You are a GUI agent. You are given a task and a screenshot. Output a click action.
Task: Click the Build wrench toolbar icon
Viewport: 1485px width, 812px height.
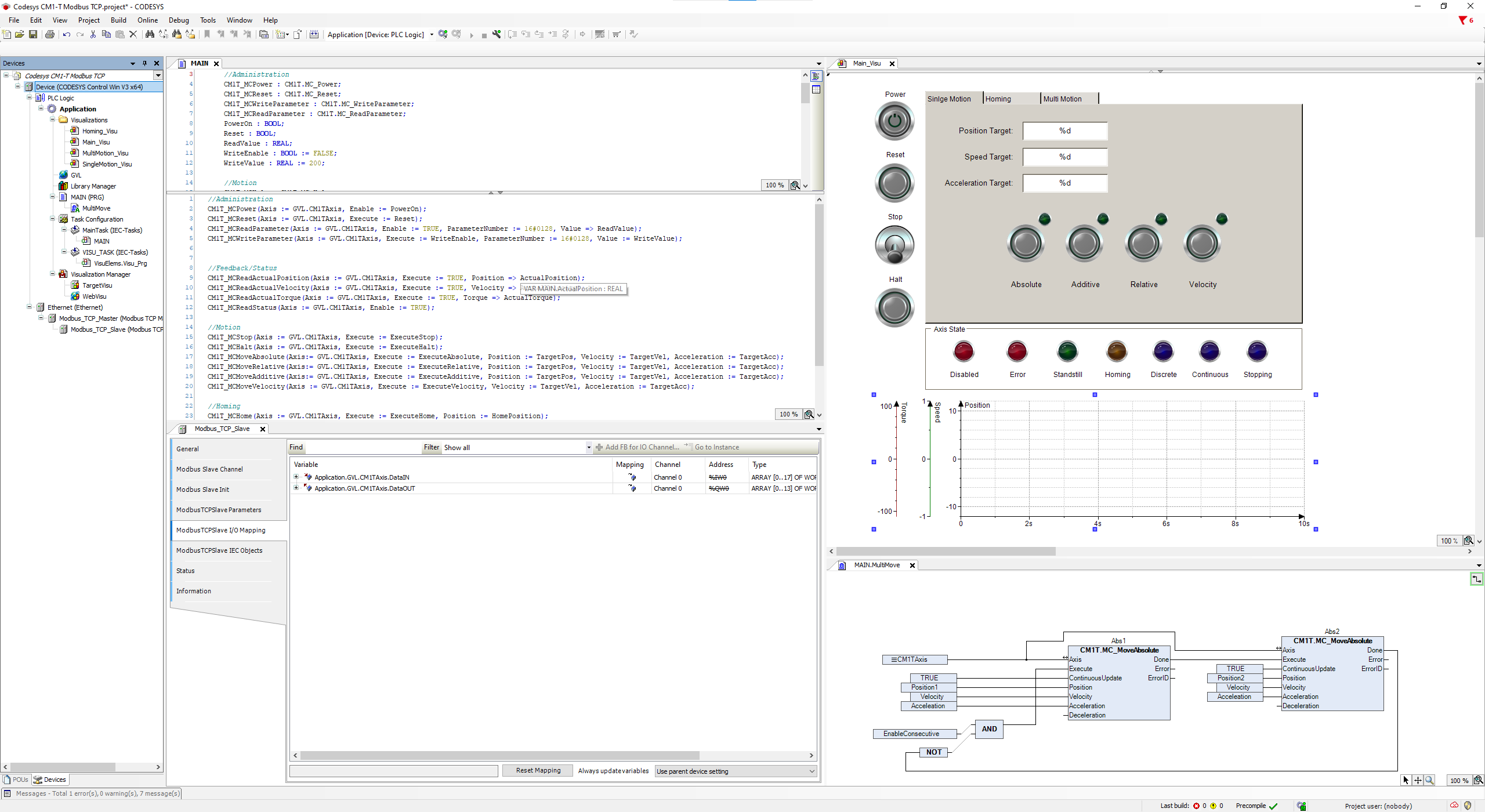pyautogui.click(x=497, y=34)
